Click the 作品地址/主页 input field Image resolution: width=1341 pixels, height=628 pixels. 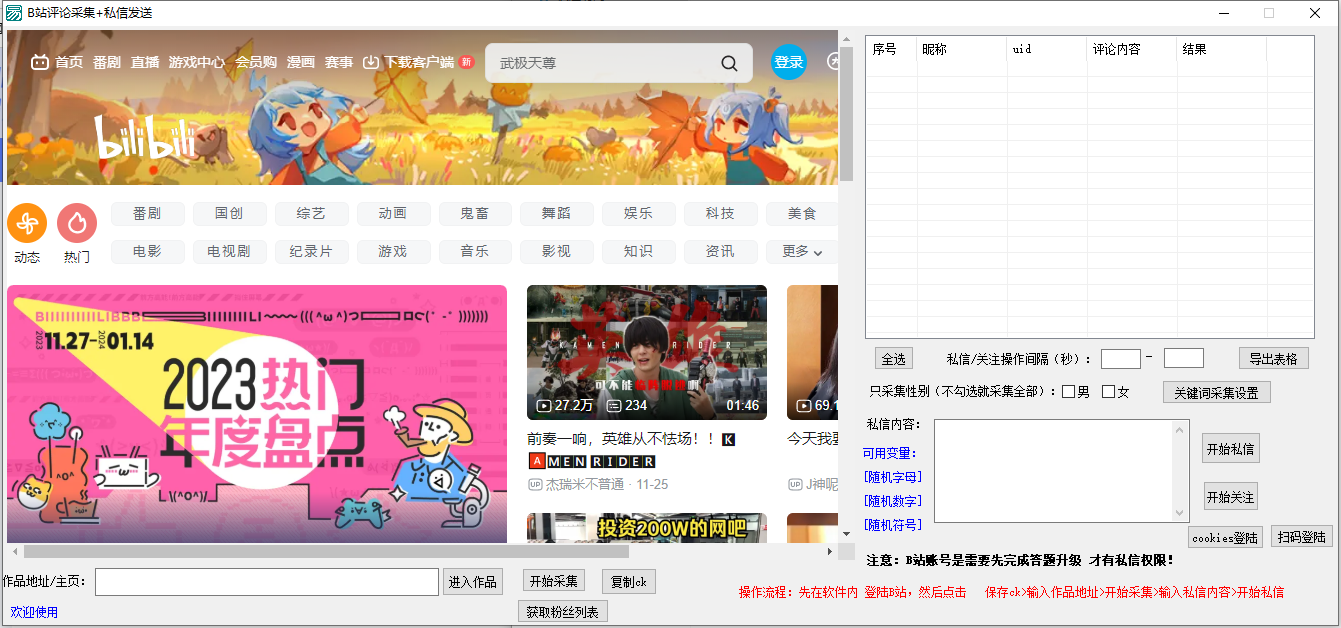(x=265, y=581)
